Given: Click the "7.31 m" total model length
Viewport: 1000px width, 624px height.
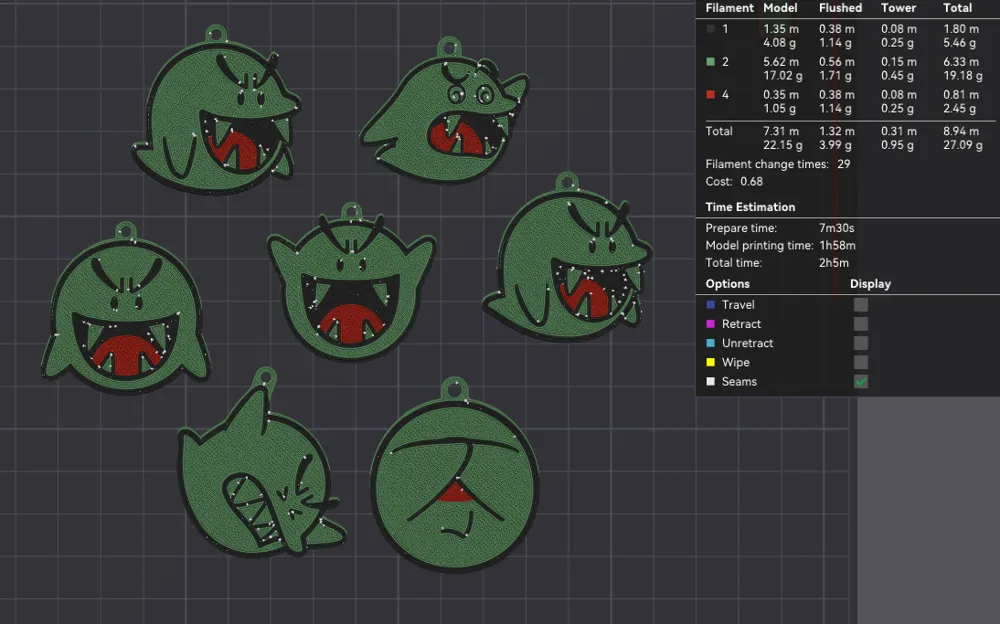Looking at the screenshot, I should pos(781,131).
